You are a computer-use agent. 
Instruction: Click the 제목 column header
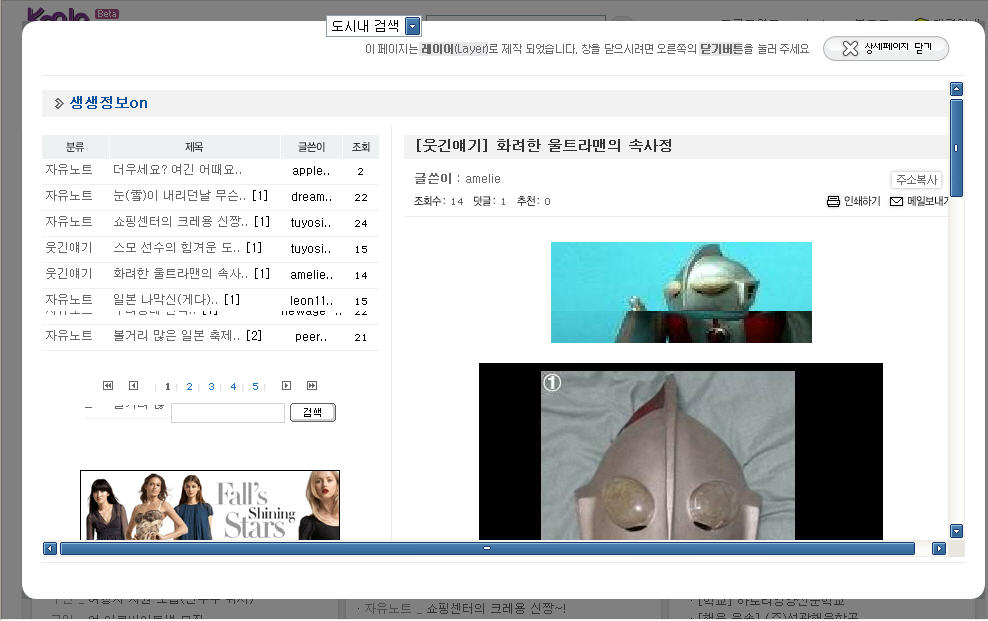point(194,147)
